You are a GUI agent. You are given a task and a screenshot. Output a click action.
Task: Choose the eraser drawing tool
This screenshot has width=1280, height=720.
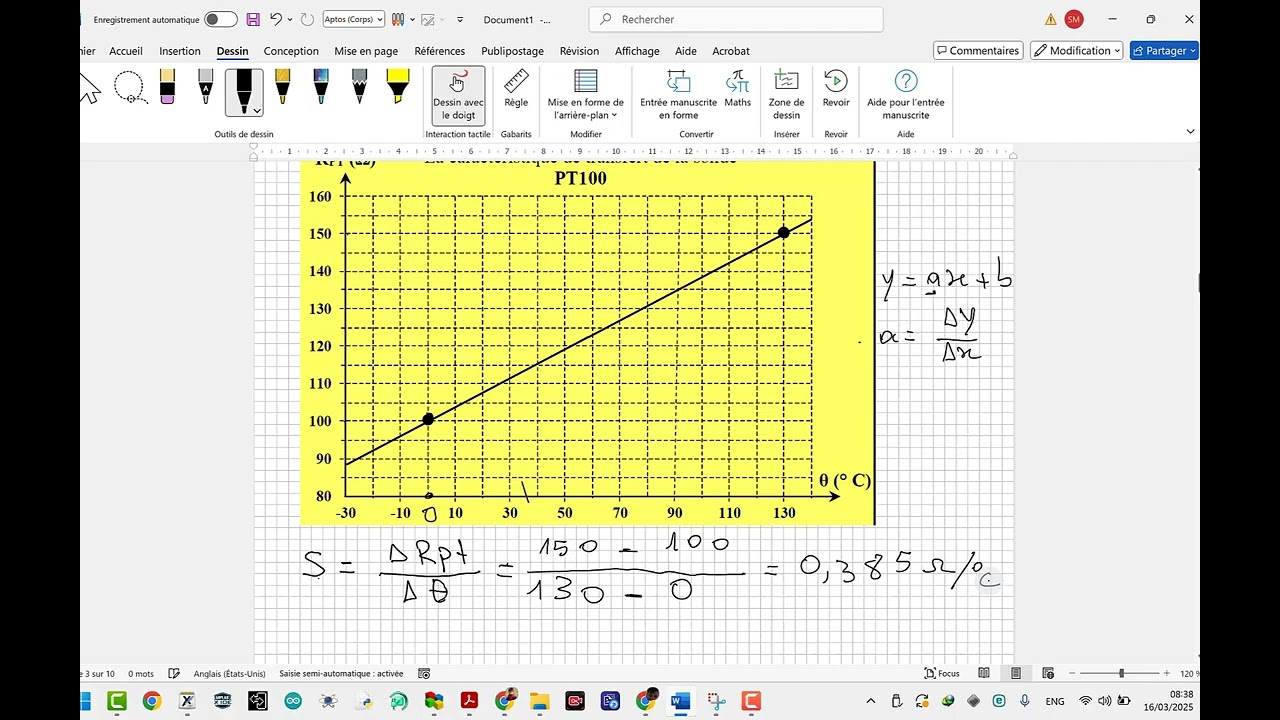pos(167,87)
